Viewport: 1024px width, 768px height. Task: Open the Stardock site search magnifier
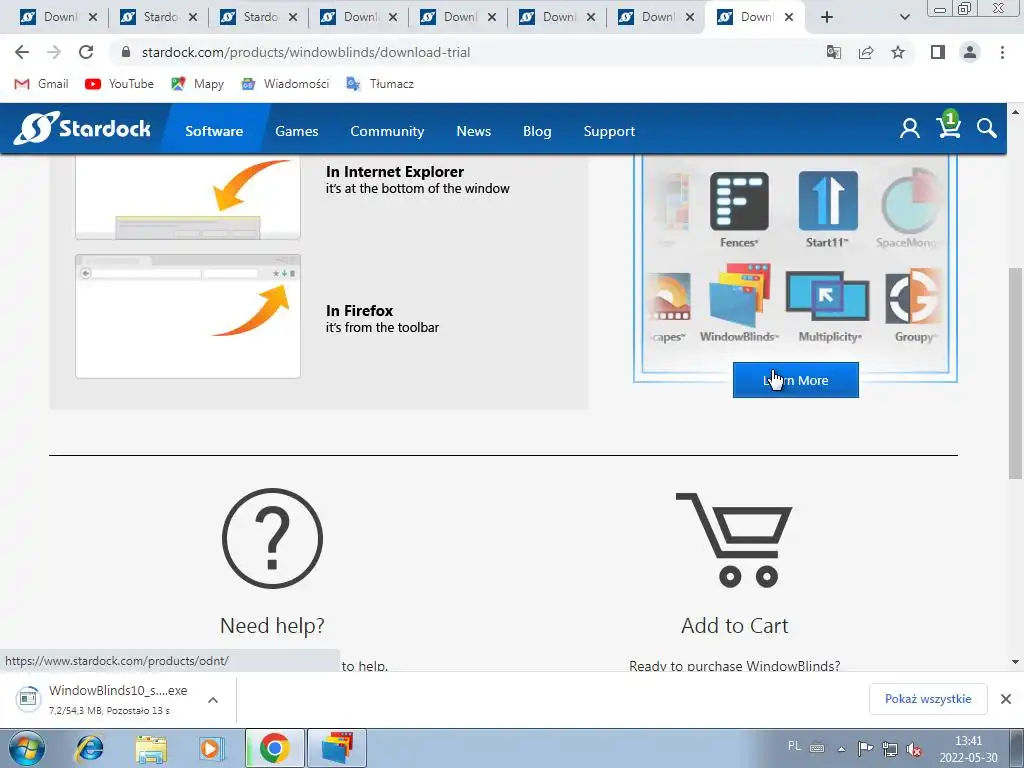click(x=987, y=129)
